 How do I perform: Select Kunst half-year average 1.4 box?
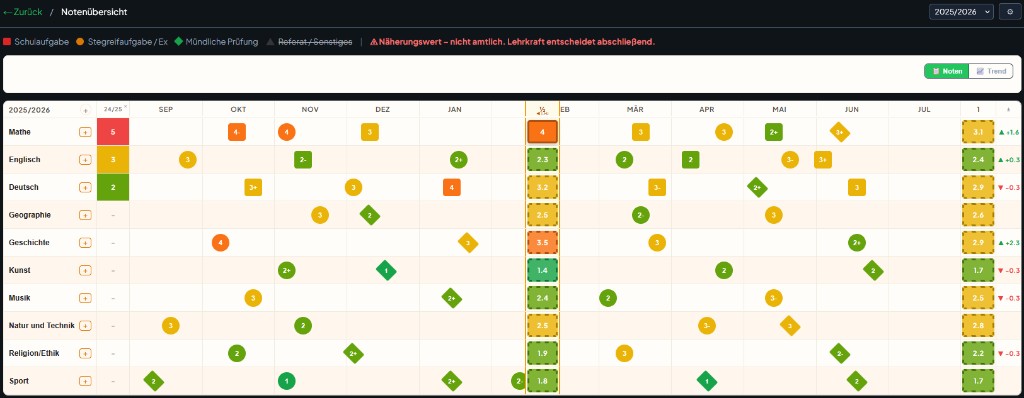[542, 271]
